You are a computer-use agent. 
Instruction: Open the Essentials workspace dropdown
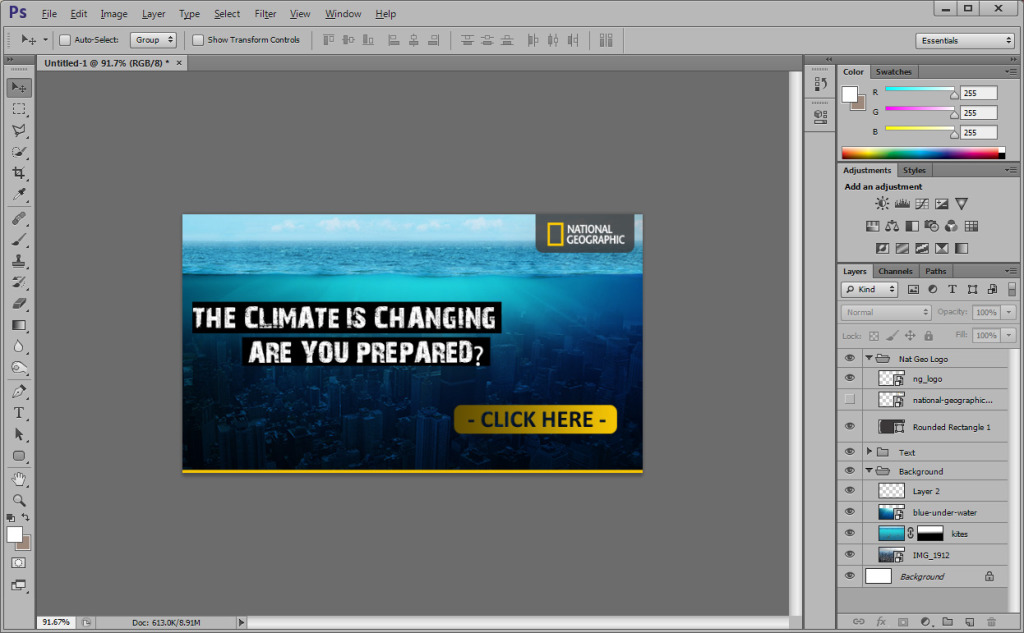(965, 40)
